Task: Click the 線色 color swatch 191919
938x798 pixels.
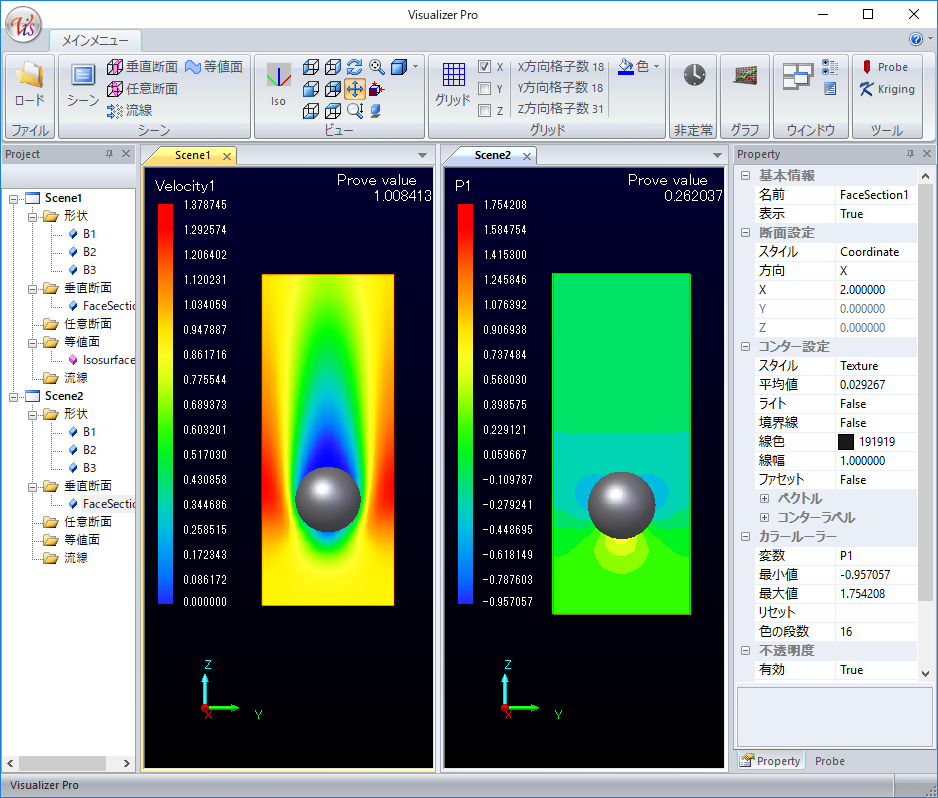Action: pyautogui.click(x=846, y=441)
